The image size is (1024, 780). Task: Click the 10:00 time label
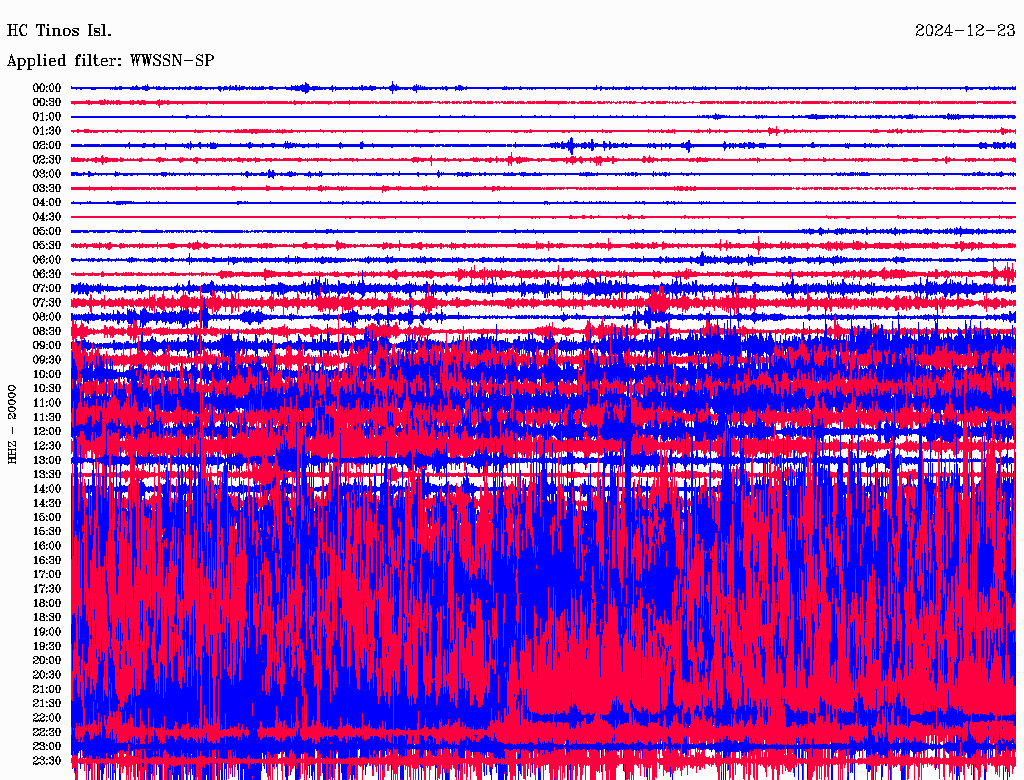[x=47, y=374]
